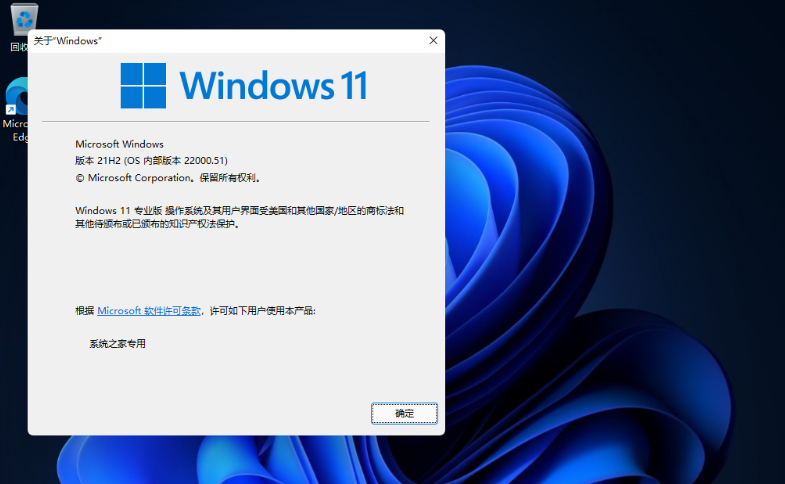Click the Windows 11 logo squares
This screenshot has width=785, height=484.
coord(143,86)
